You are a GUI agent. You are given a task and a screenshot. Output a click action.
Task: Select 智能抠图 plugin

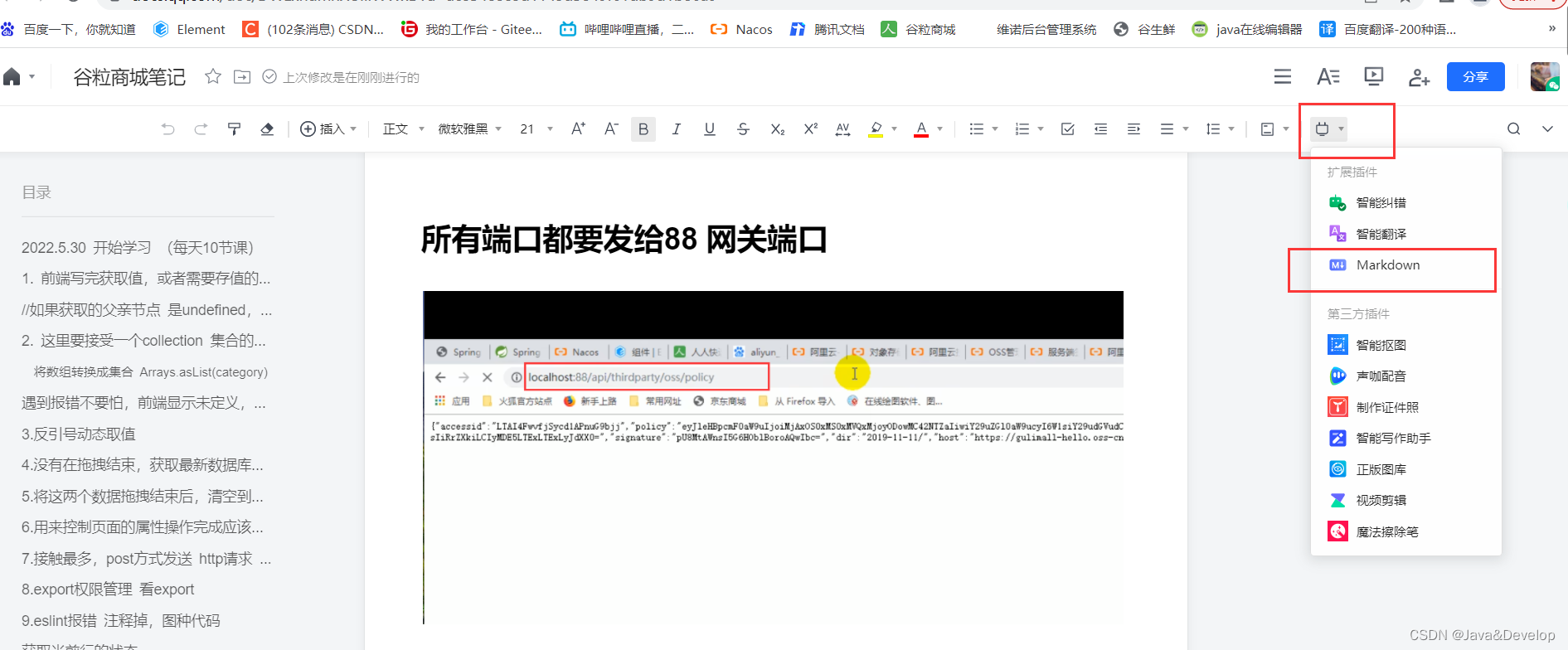1406,345
